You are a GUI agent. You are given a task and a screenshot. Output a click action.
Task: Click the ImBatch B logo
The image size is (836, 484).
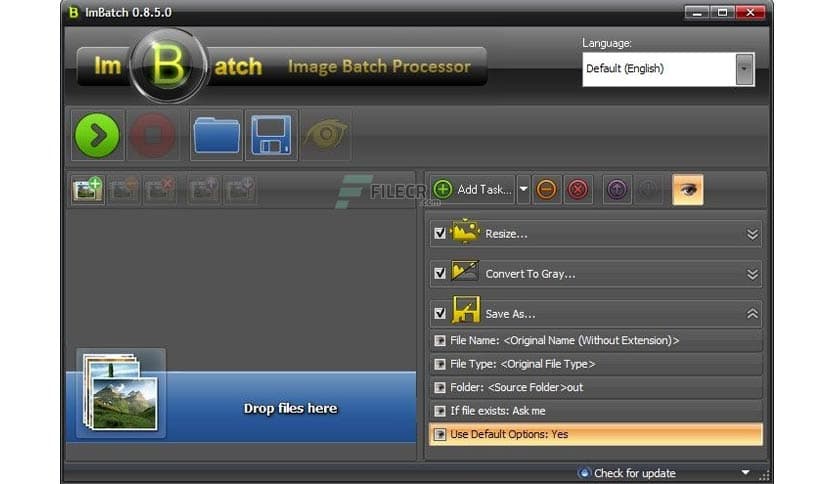pyautogui.click(x=168, y=66)
